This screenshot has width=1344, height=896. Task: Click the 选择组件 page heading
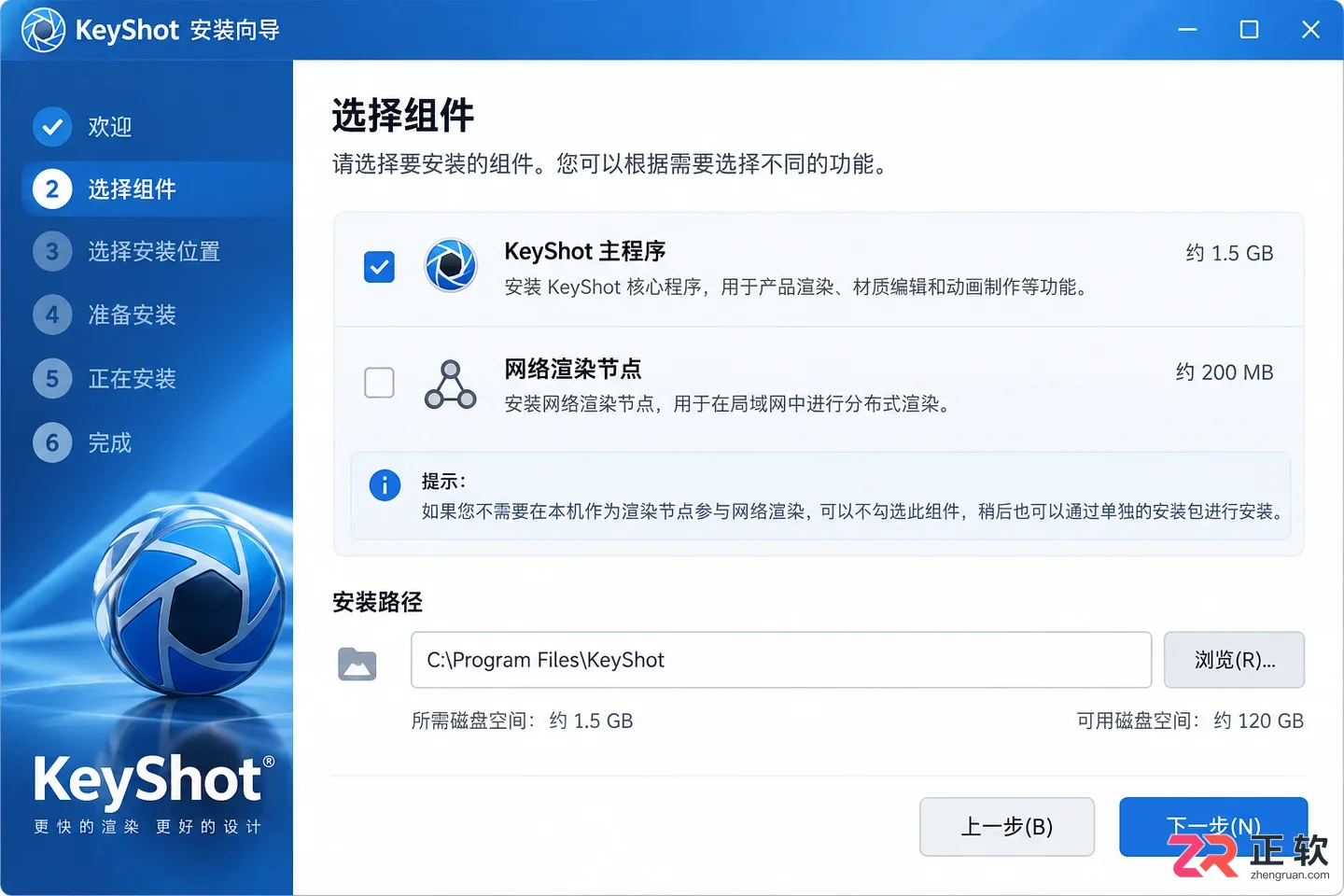403,116
